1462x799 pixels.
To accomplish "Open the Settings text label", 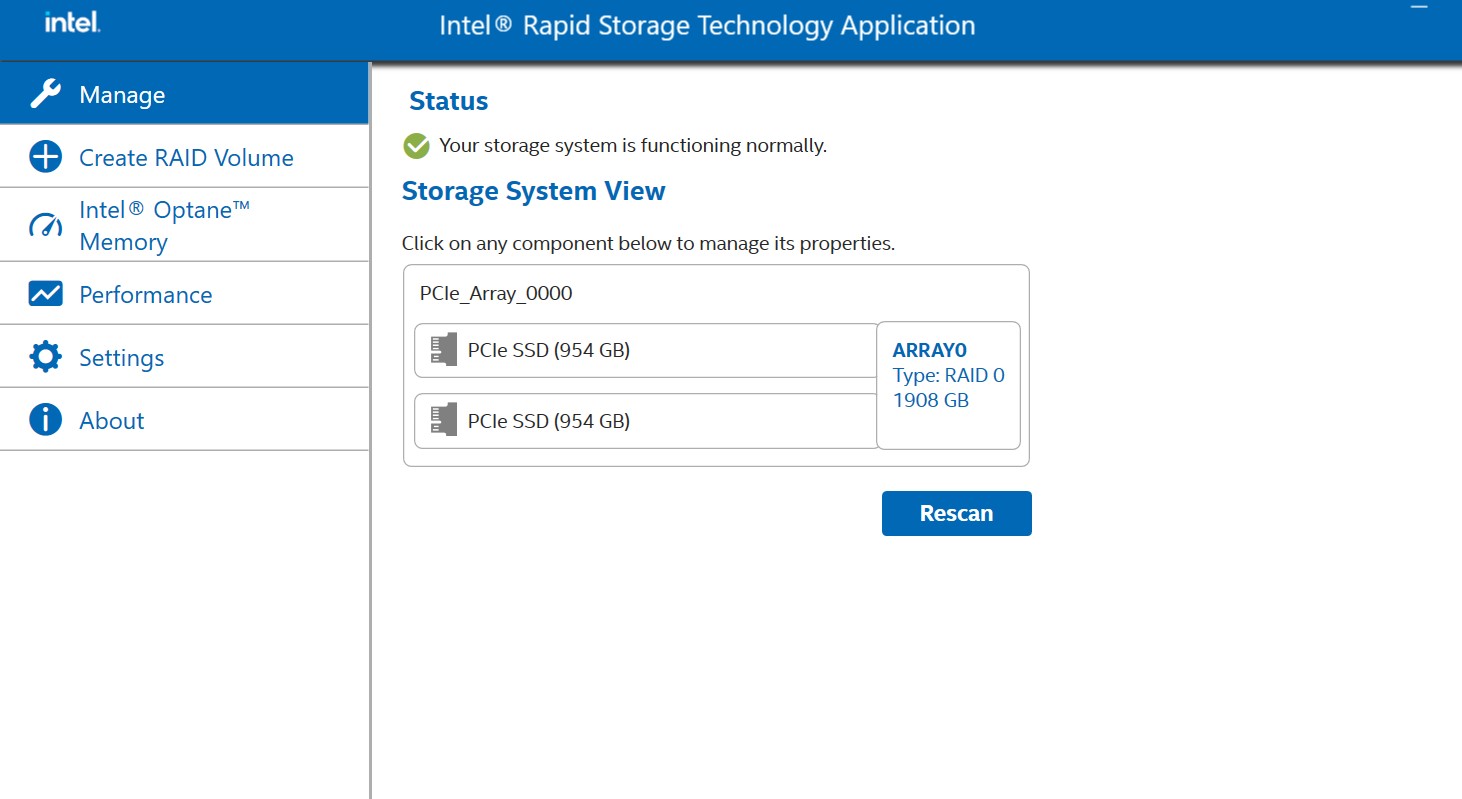I will click(122, 358).
